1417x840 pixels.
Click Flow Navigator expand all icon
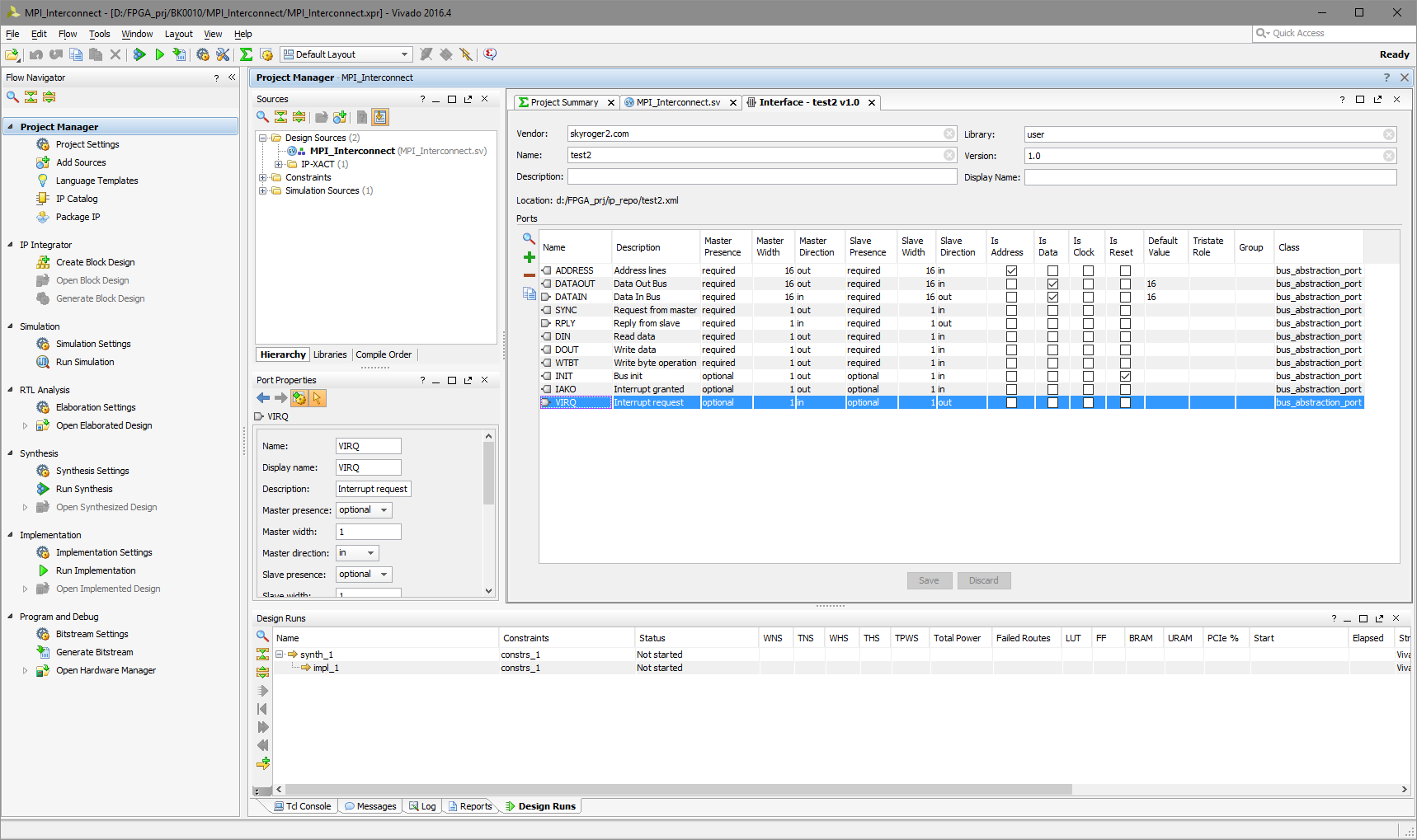tap(49, 97)
